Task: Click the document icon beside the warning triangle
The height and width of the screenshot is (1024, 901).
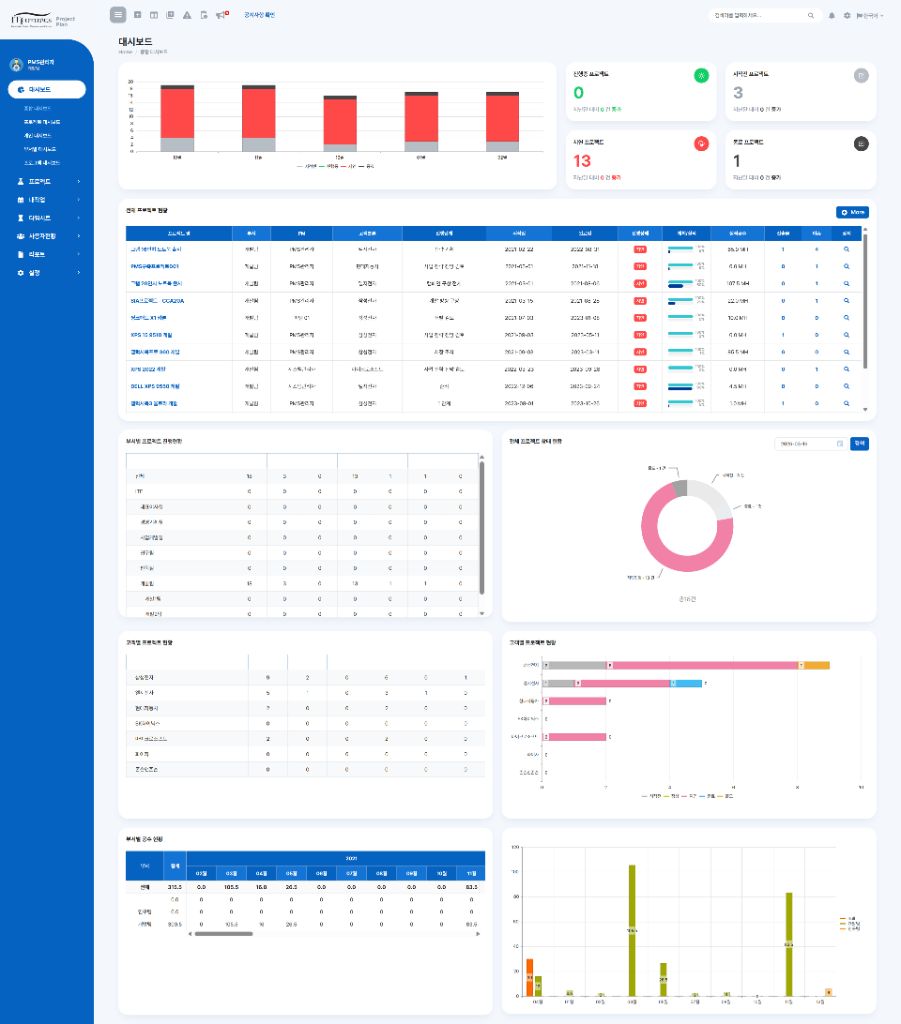Action: 204,14
